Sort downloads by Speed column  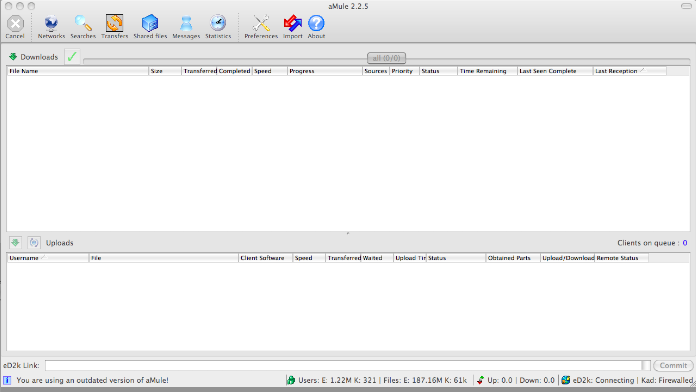click(x=270, y=71)
